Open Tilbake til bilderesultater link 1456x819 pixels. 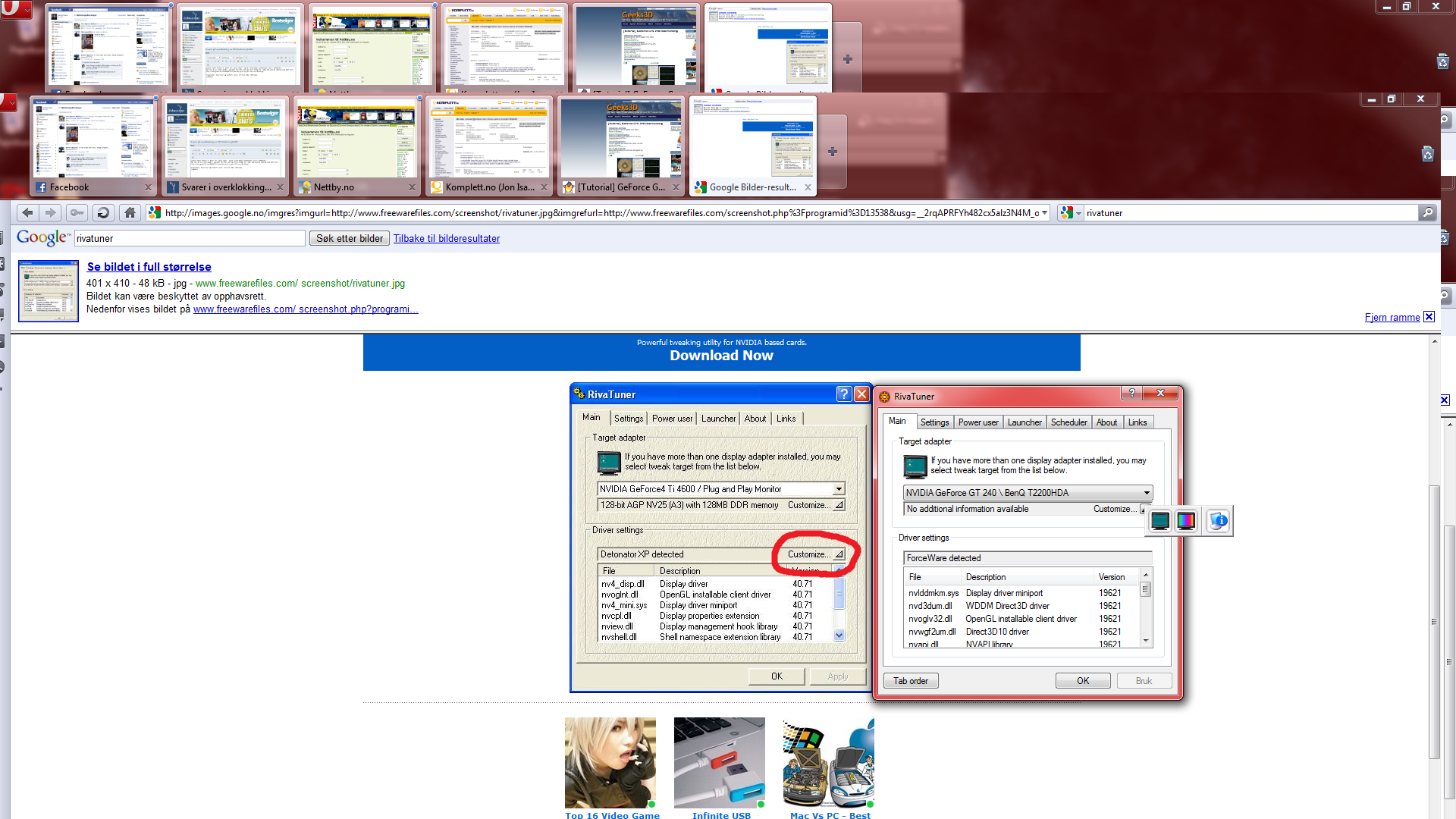point(447,238)
